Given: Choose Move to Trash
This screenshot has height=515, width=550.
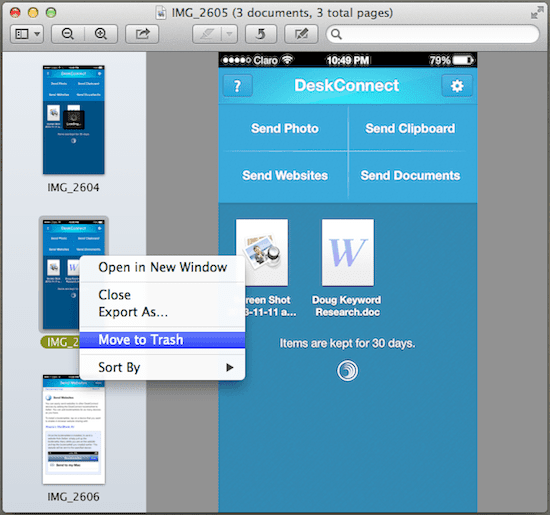Looking at the screenshot, I should 162,340.
